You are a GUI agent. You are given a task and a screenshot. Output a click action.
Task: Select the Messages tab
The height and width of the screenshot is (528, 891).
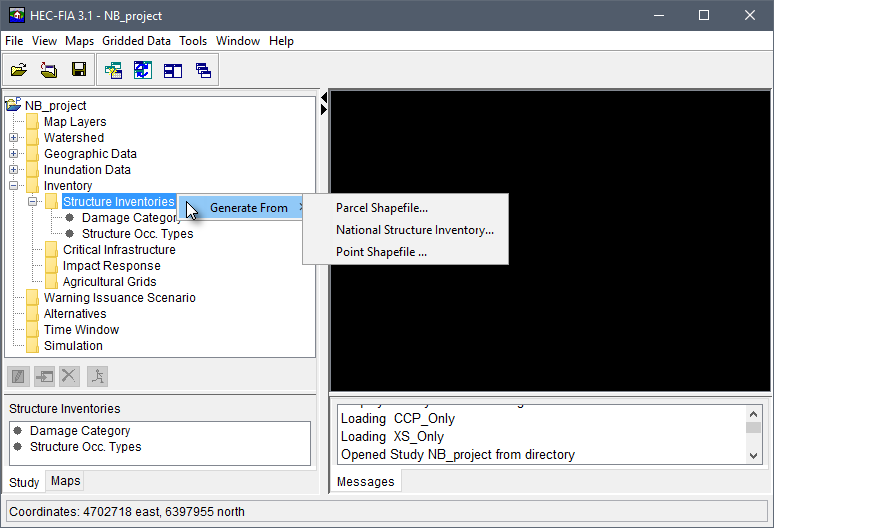click(x=365, y=482)
